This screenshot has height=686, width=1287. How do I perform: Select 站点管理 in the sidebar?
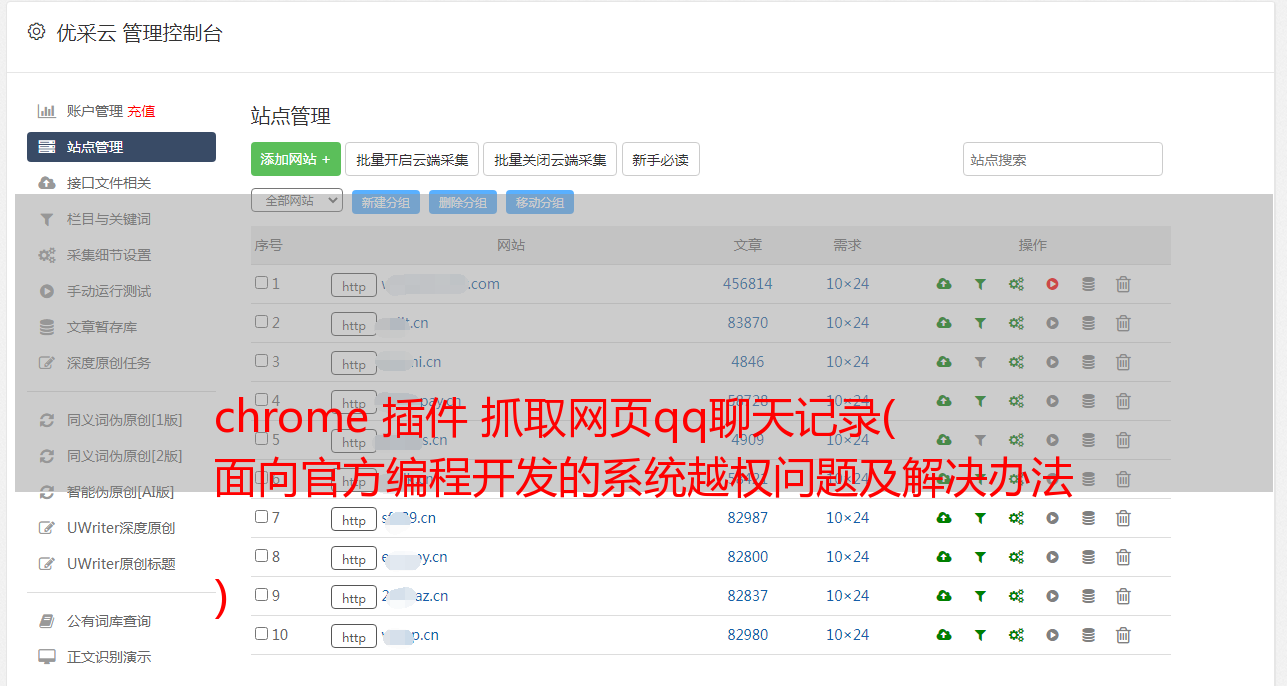coord(121,147)
